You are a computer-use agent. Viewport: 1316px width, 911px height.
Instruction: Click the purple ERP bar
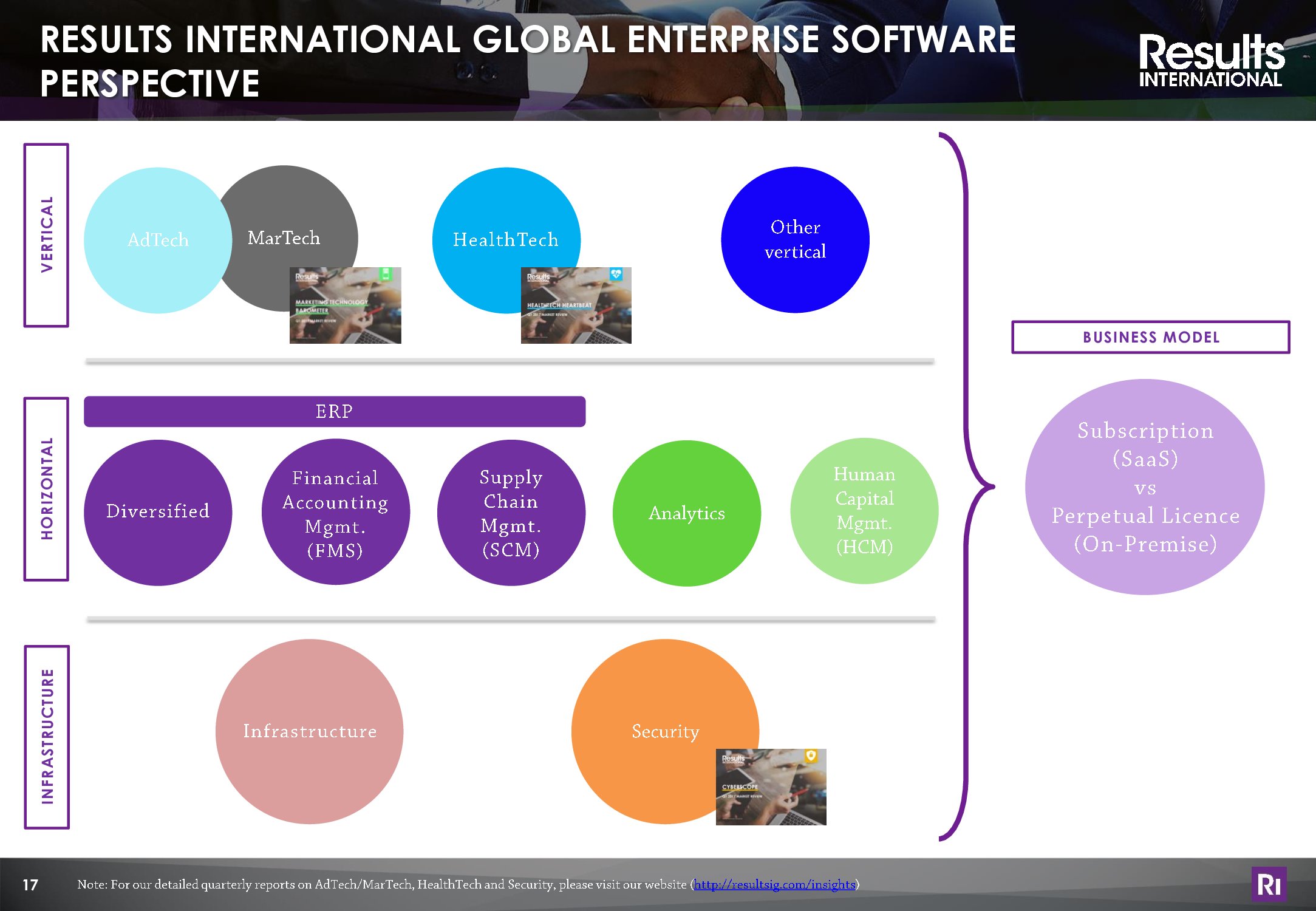click(x=334, y=412)
